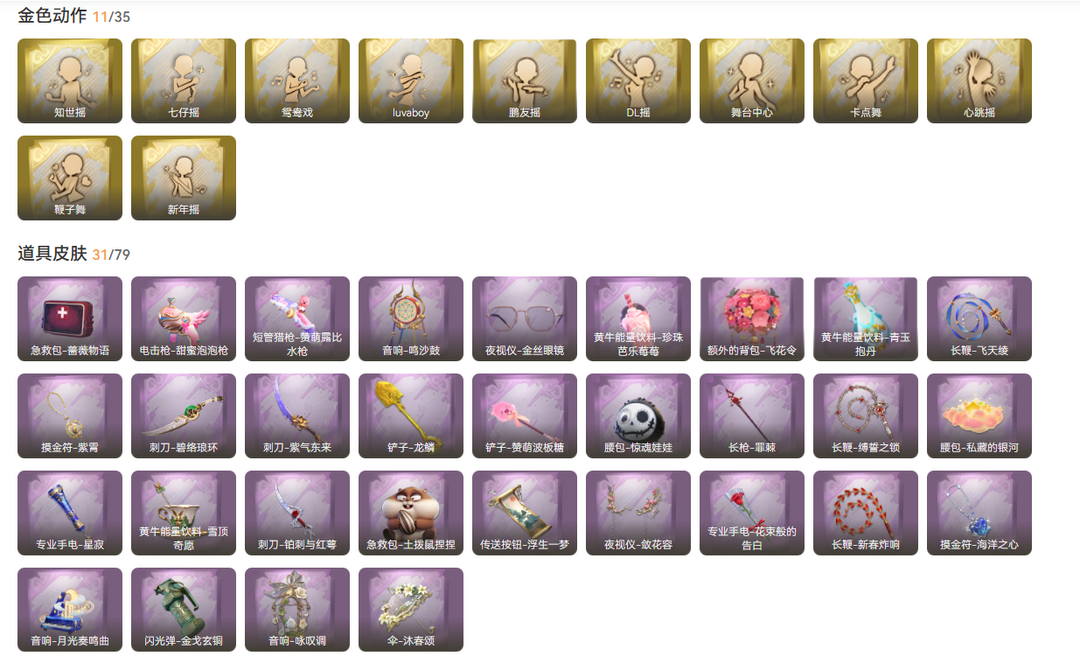Viewport: 1080px width, 656px height.
Task: Select the 急救包-土拨鼠捏捏 hamster skin
Action: coord(411,513)
